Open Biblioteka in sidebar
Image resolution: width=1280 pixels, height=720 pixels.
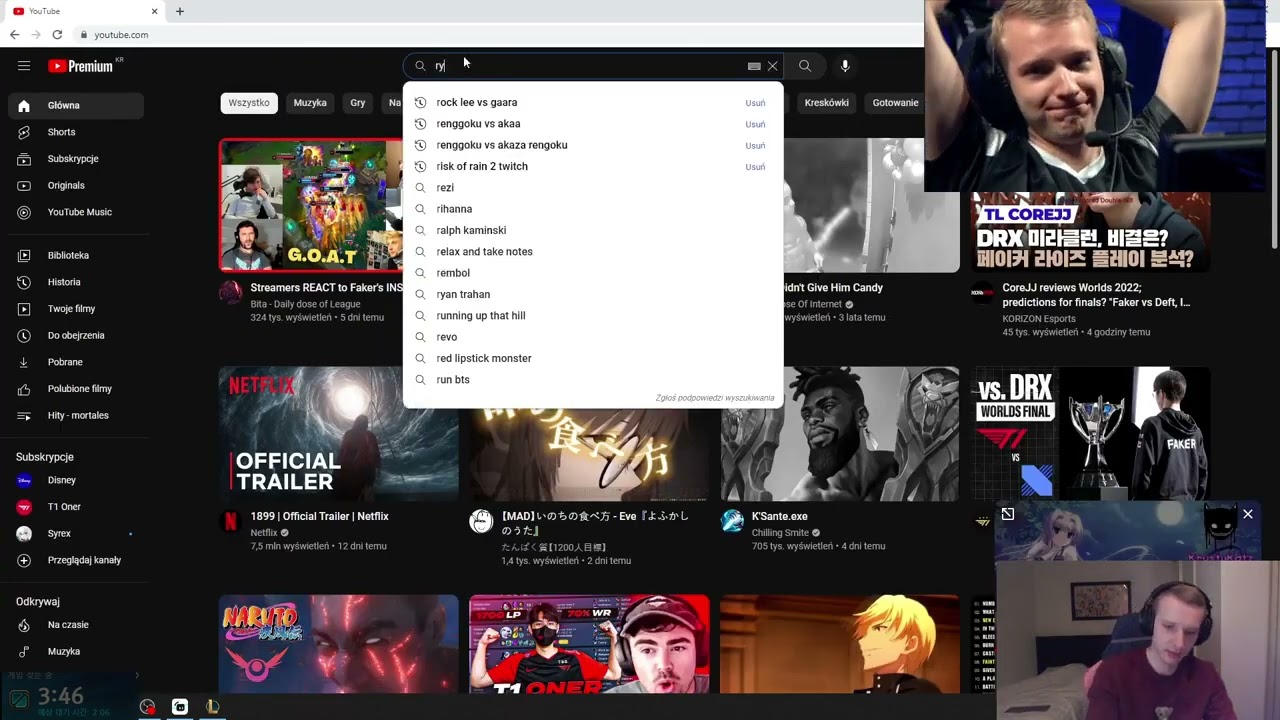(76, 255)
